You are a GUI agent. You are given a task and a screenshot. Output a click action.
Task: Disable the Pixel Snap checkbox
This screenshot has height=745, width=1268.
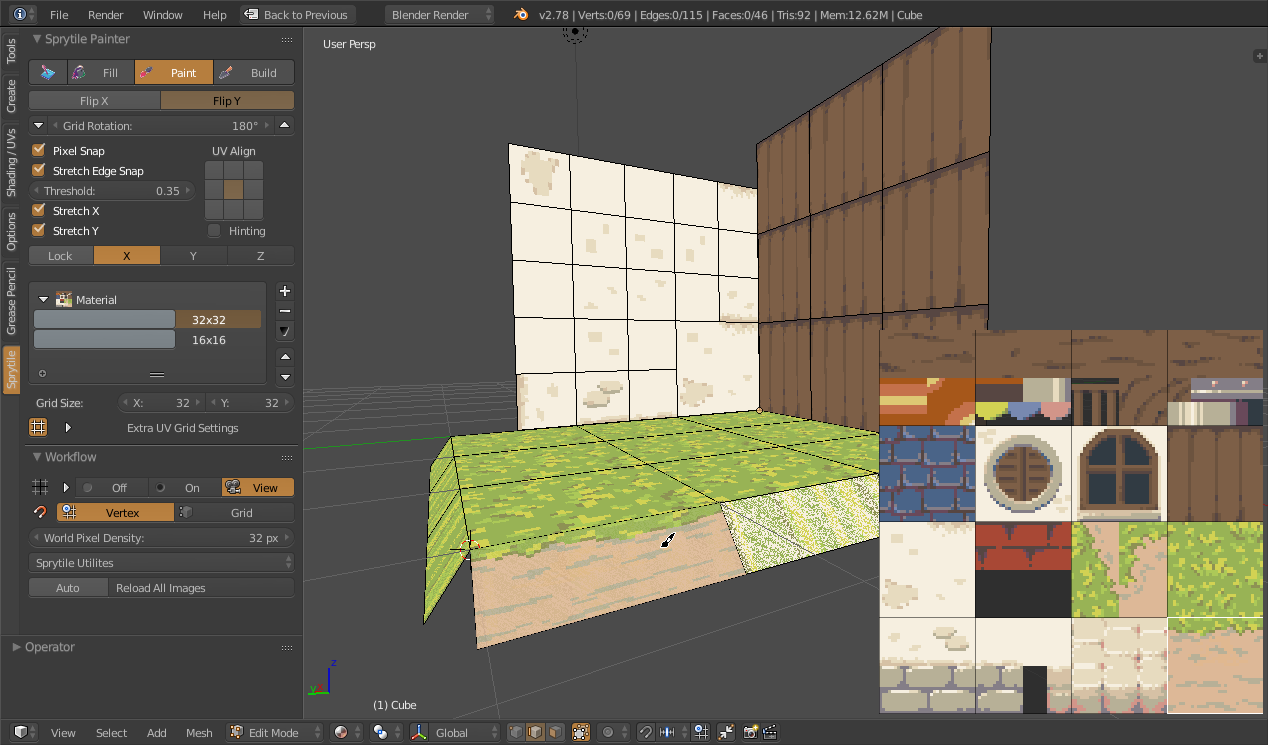tap(39, 150)
